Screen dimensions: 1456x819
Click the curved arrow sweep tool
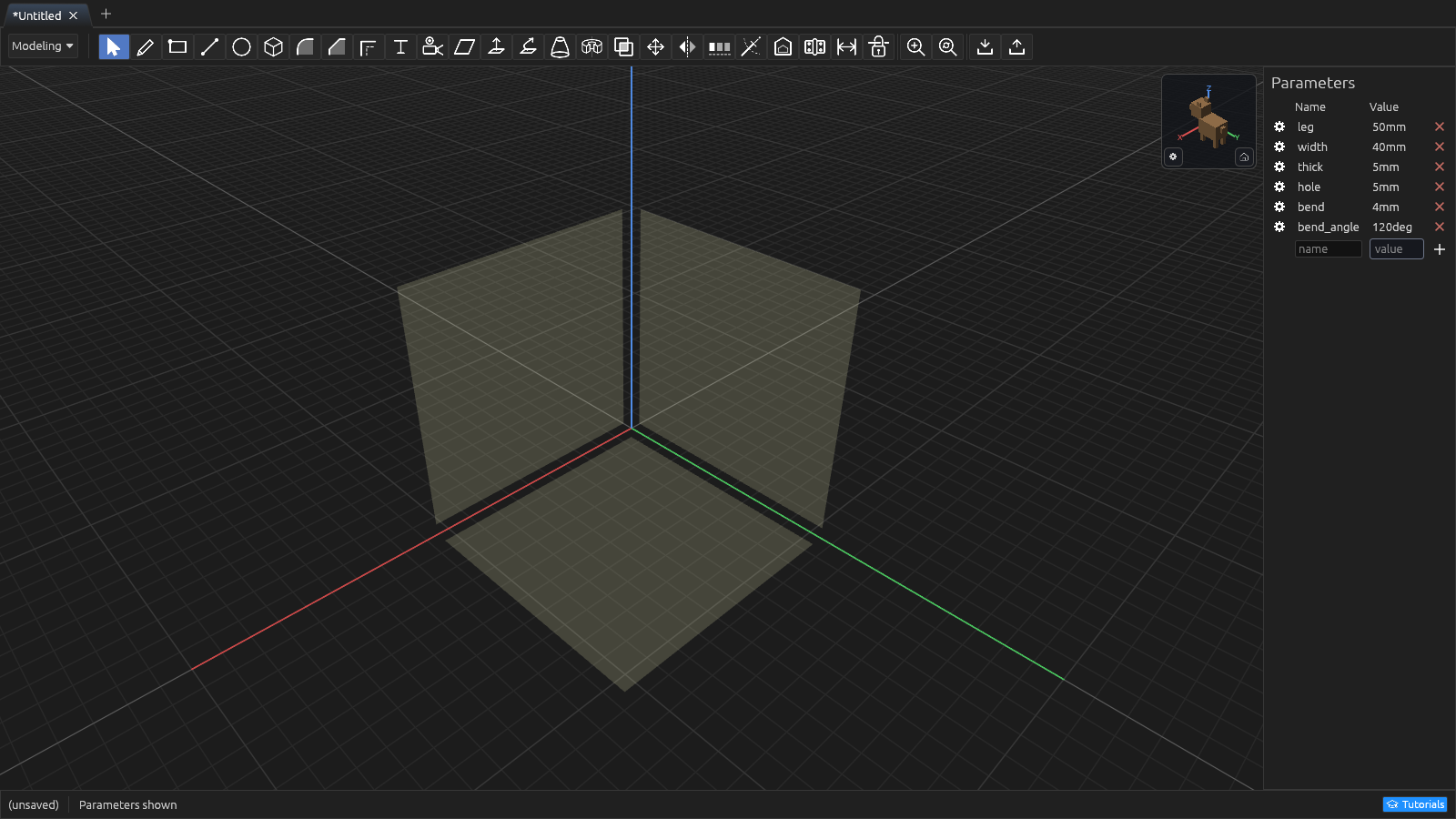(528, 46)
